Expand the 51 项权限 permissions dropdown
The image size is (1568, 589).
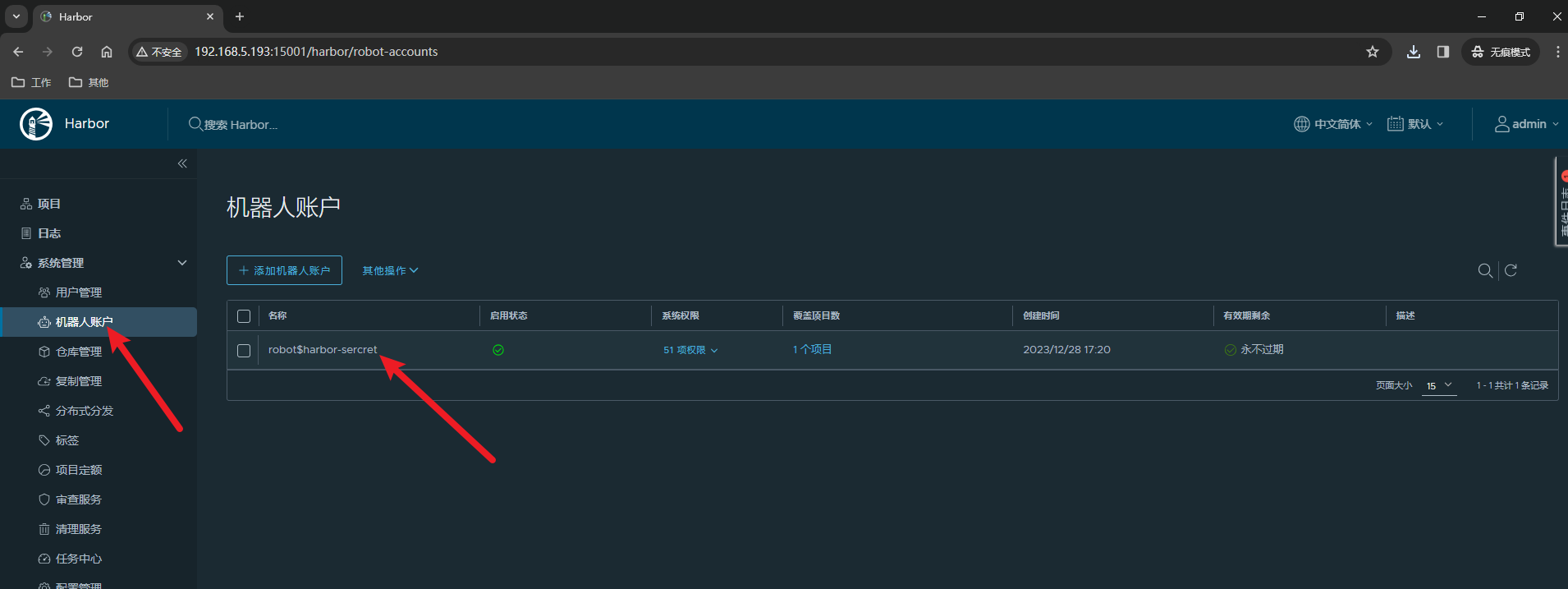click(690, 350)
